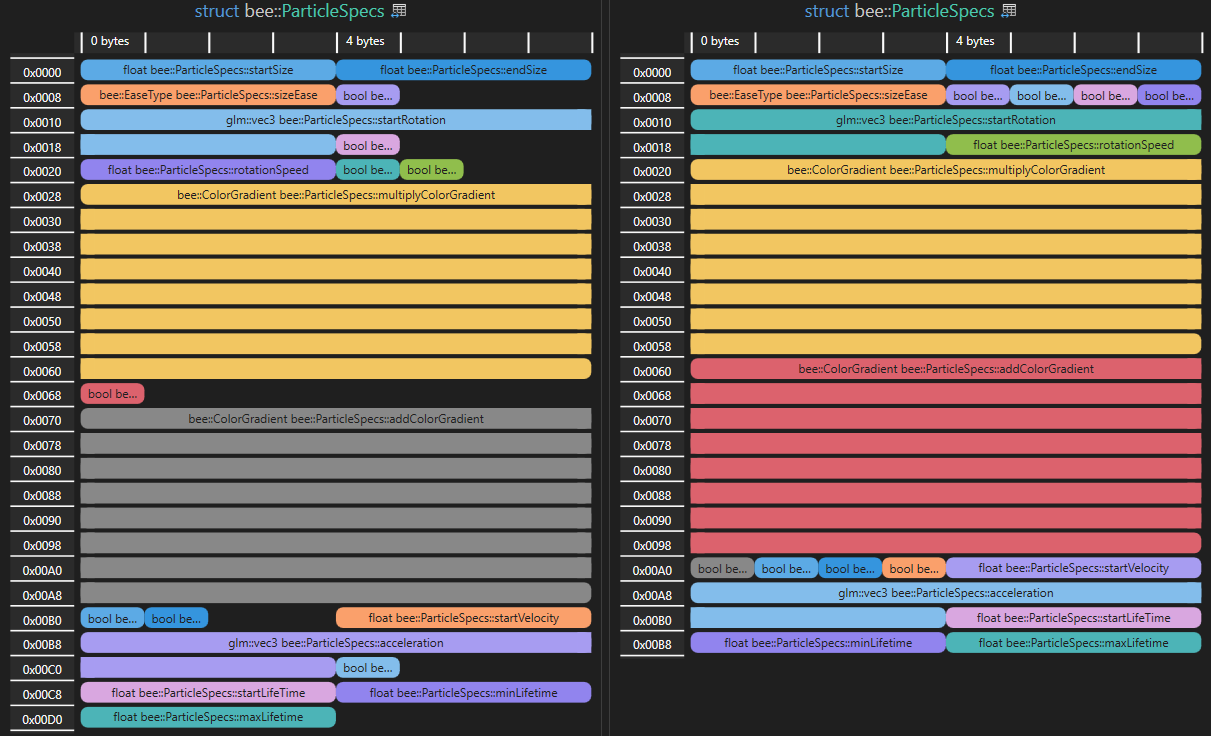Click gray addColorGradient block in left panel
Screen dimensions: 1211x736
(x=336, y=419)
